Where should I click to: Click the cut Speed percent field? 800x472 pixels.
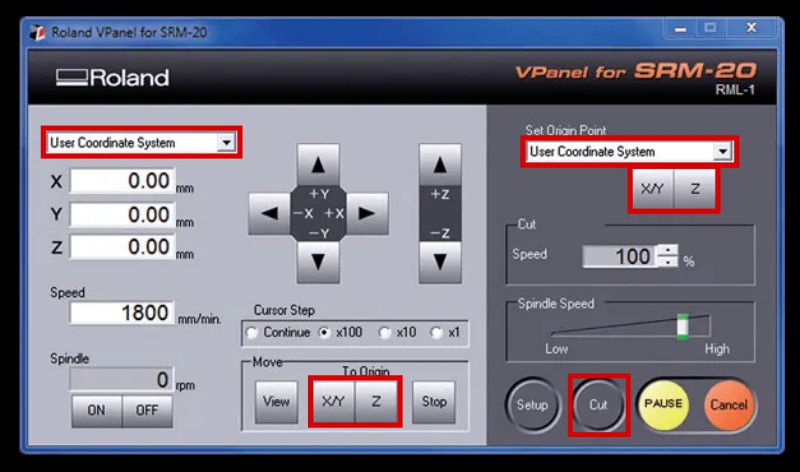pos(620,256)
